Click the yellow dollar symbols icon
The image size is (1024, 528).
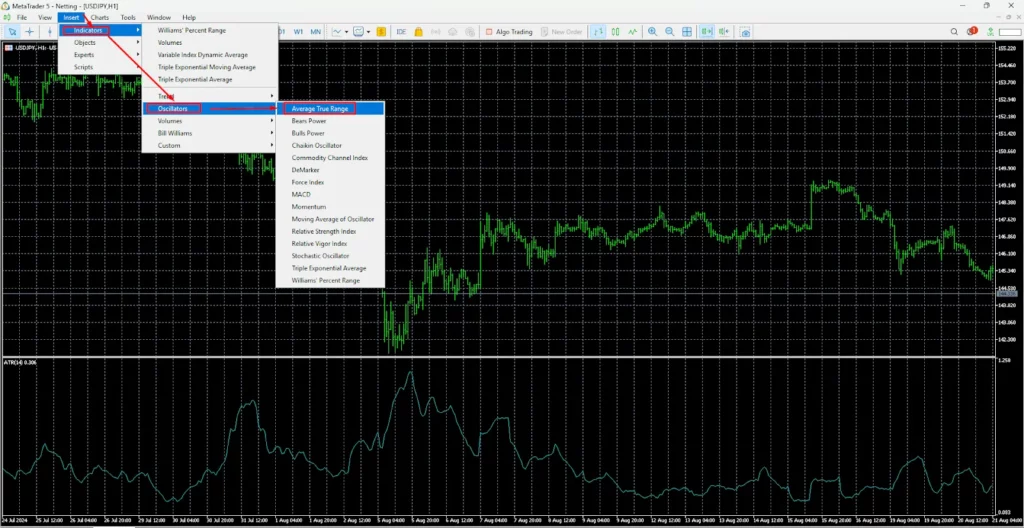coord(381,31)
